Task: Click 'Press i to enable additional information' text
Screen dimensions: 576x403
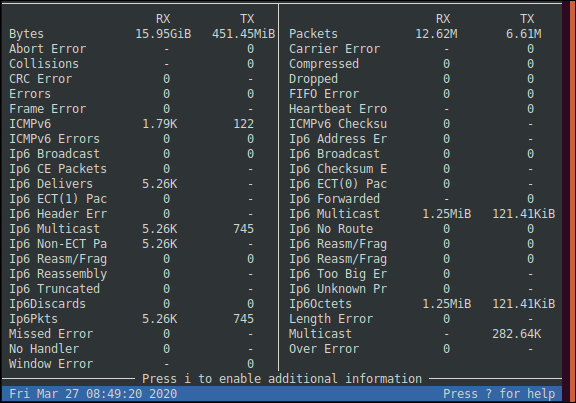Action: (282, 379)
